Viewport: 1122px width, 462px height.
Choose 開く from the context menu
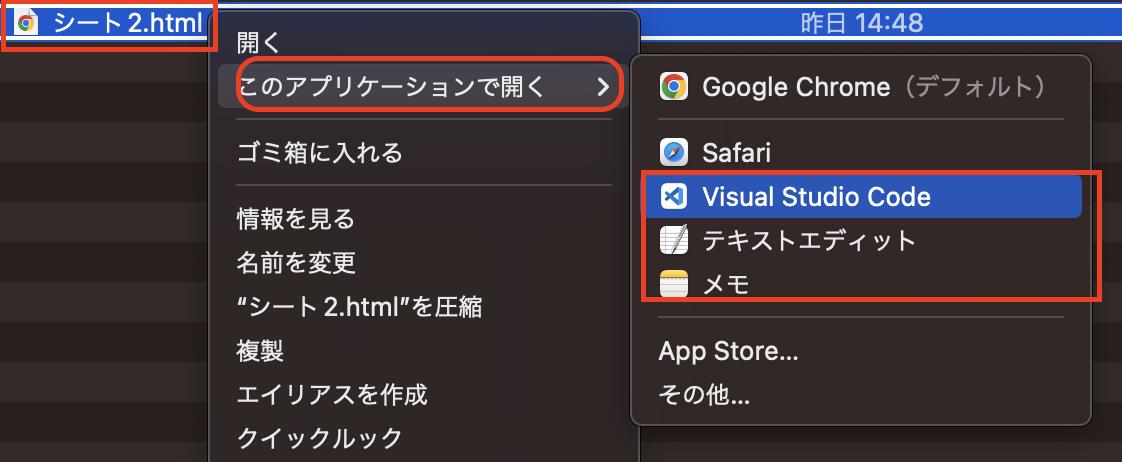pos(259,43)
